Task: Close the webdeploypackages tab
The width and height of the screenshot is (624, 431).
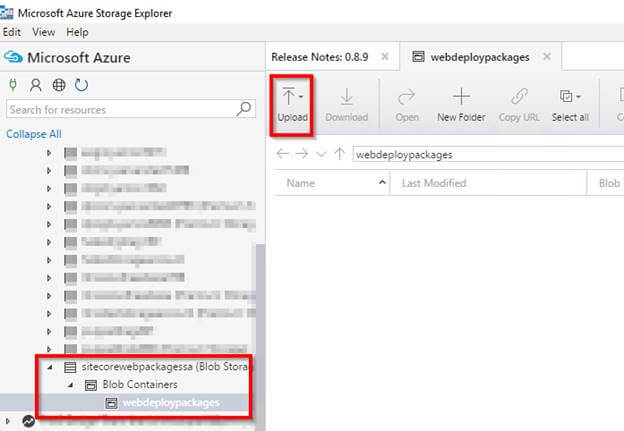Action: pos(547,57)
